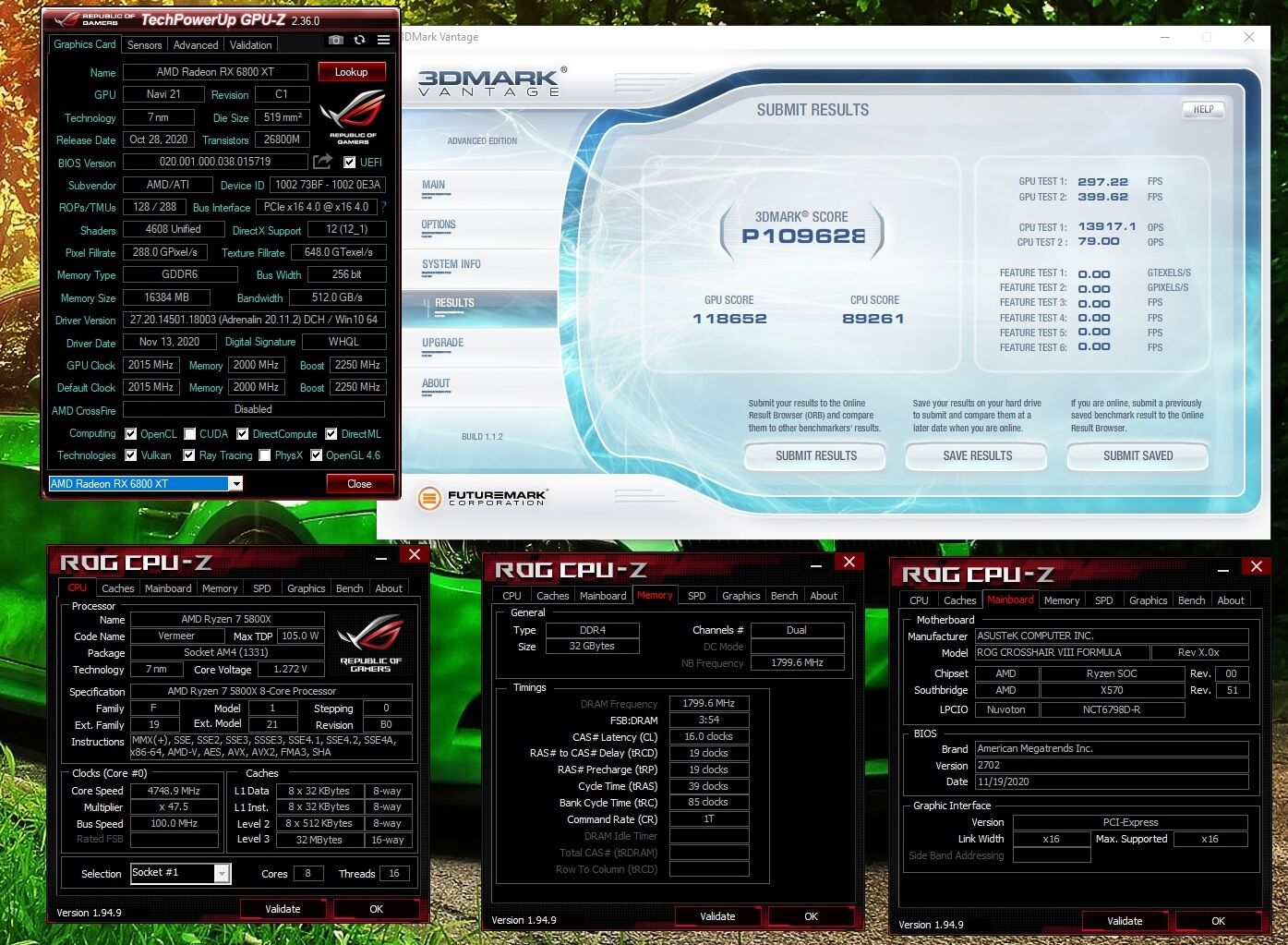Open Caches tab in CPU-Z CPU window
Screen dimensions: 1288x945
[117, 588]
